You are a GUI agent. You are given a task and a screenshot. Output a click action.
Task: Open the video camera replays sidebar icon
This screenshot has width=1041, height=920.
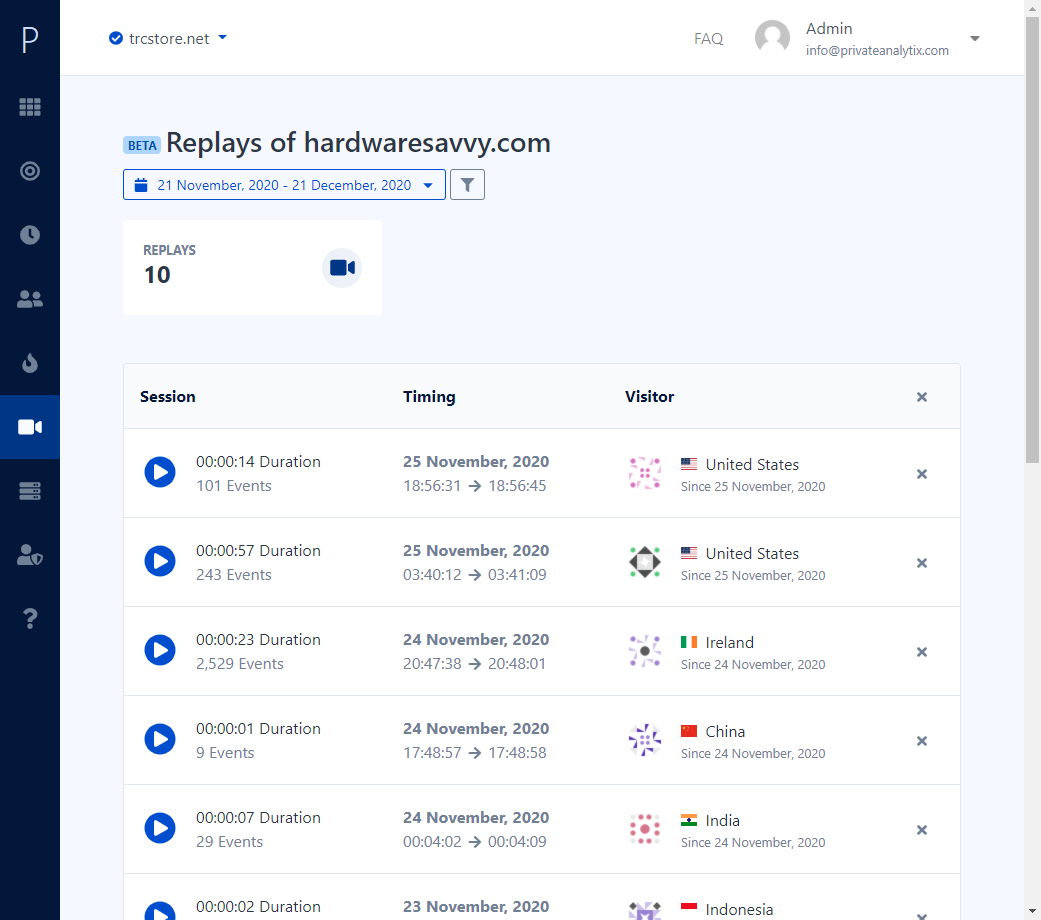point(30,427)
